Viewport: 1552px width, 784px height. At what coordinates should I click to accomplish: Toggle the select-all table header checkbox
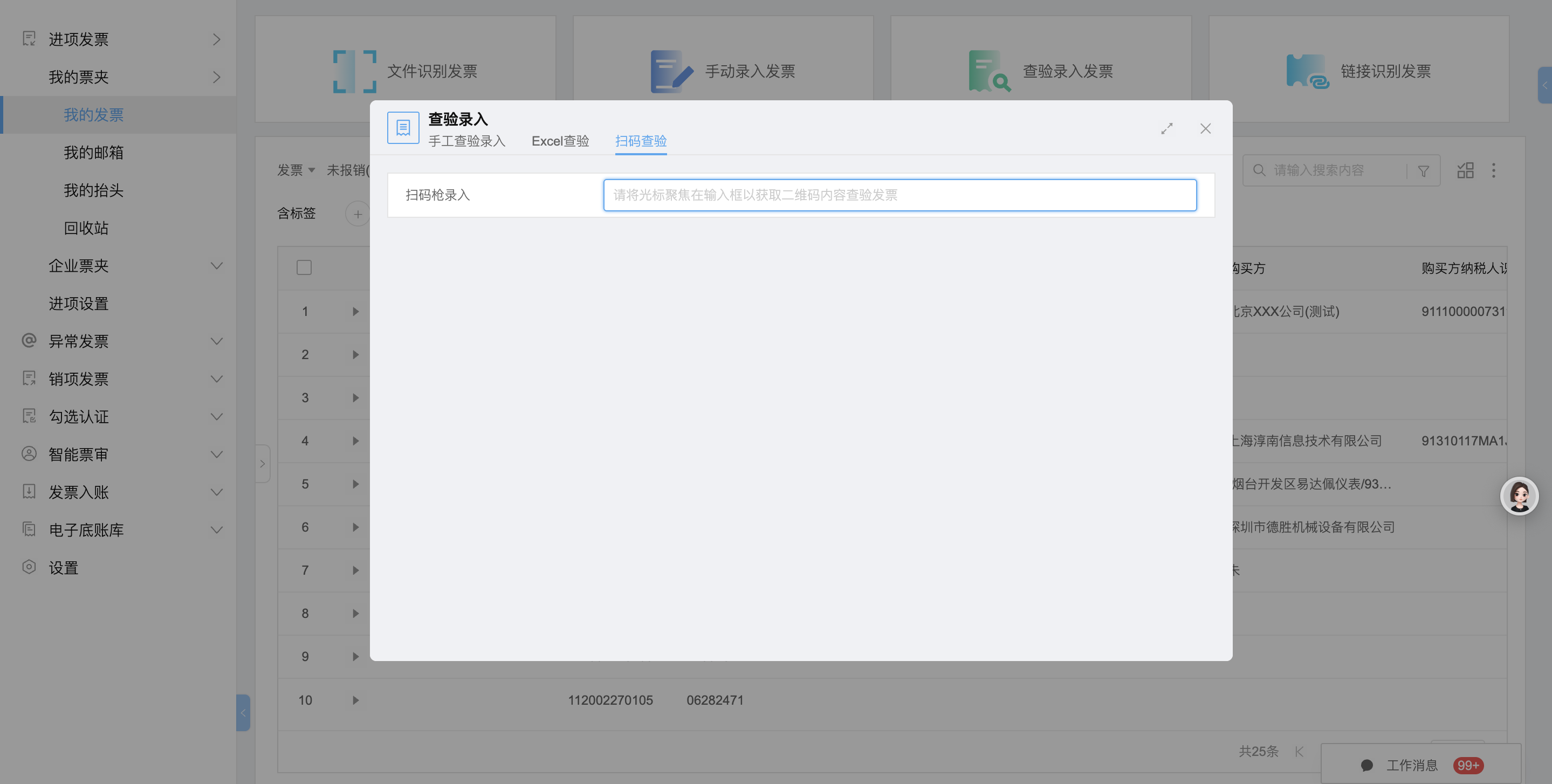click(304, 267)
